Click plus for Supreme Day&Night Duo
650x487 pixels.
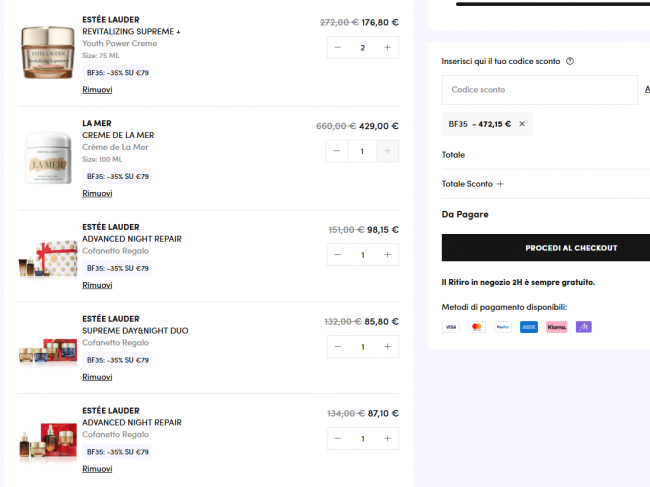[x=387, y=347]
